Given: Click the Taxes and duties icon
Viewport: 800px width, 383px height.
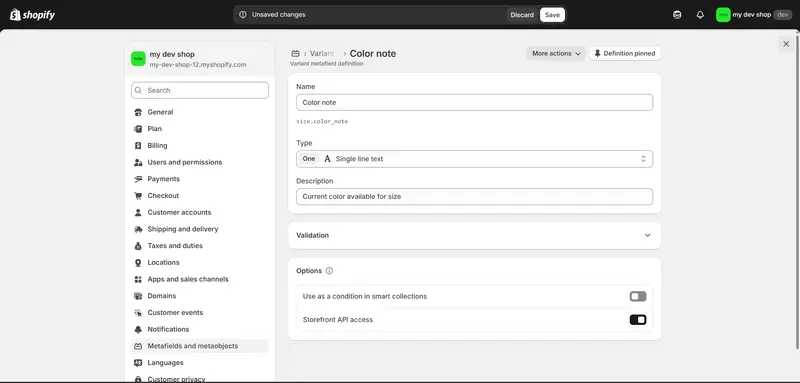Looking at the screenshot, I should pos(138,246).
